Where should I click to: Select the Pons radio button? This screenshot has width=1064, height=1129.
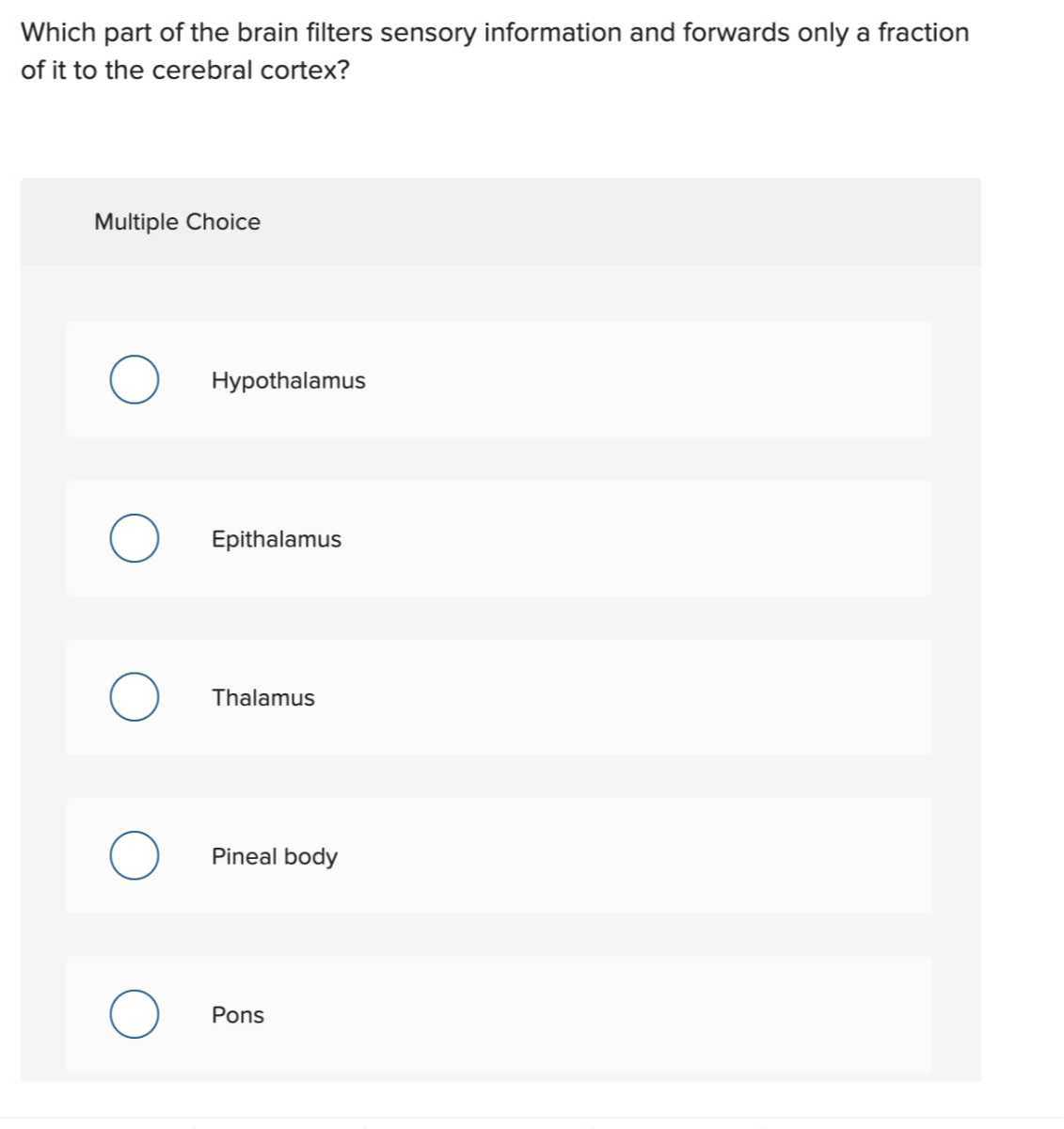(x=134, y=1014)
